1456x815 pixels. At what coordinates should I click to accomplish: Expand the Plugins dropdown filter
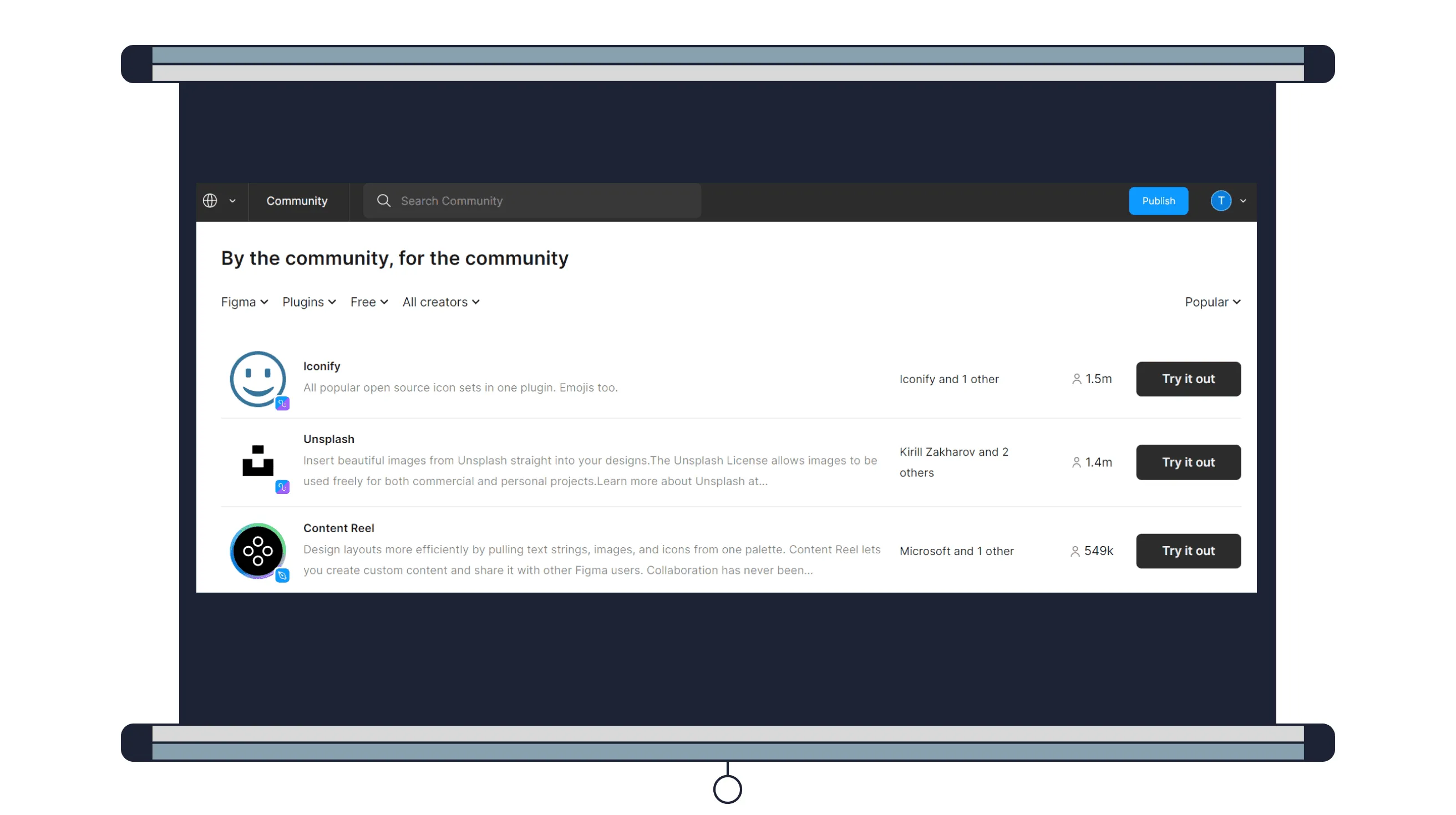[x=309, y=302]
